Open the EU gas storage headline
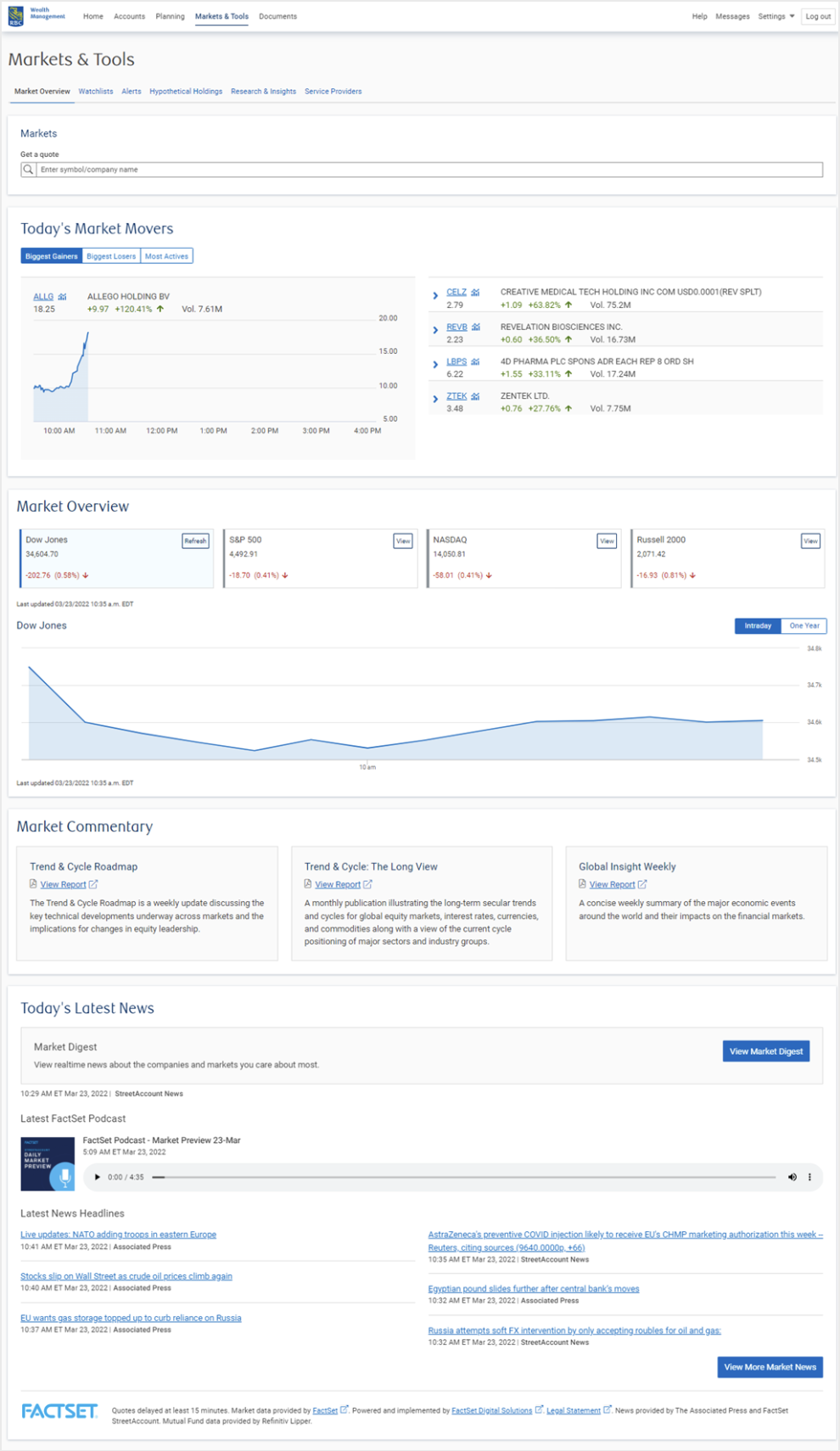The image size is (840, 1451). (x=131, y=1318)
